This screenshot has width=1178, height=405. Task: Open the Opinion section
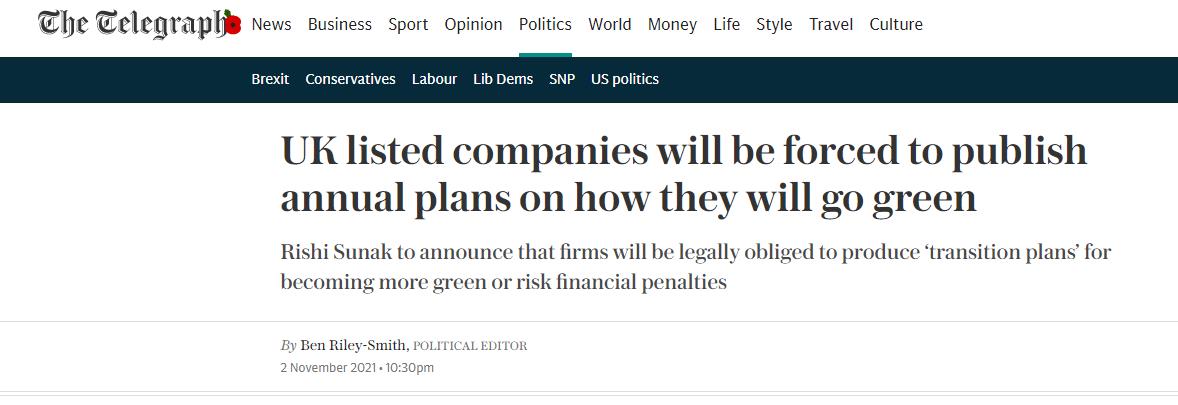coord(473,24)
